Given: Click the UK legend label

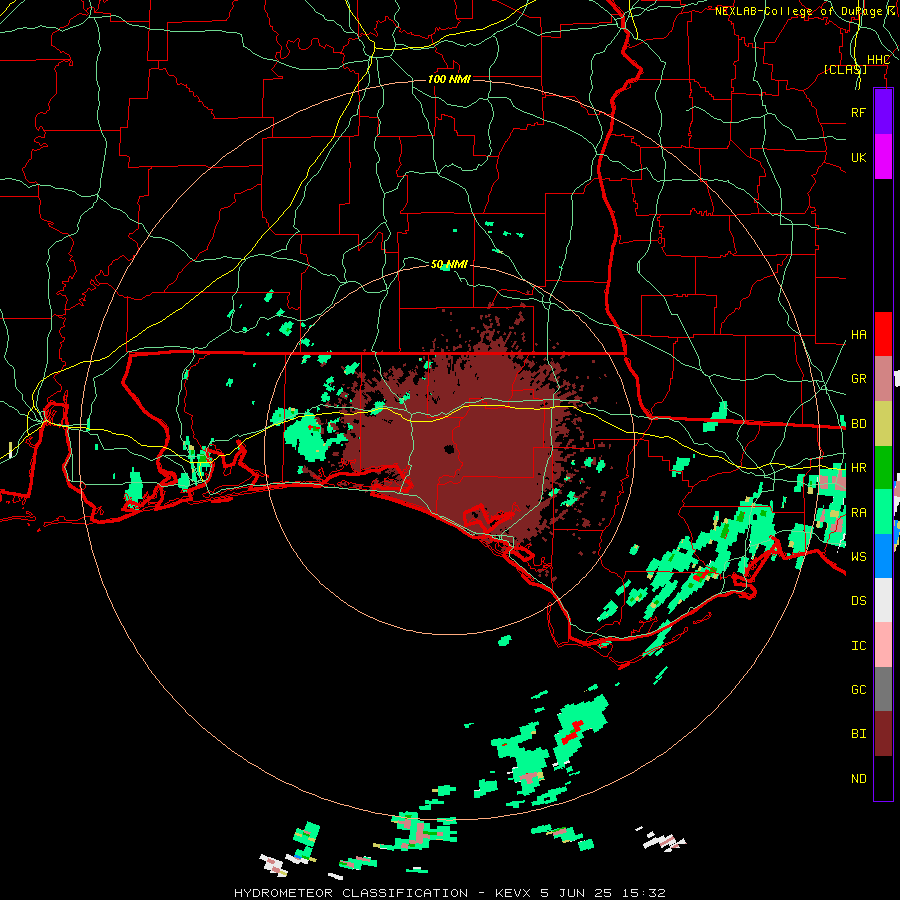Looking at the screenshot, I should pos(858,157).
